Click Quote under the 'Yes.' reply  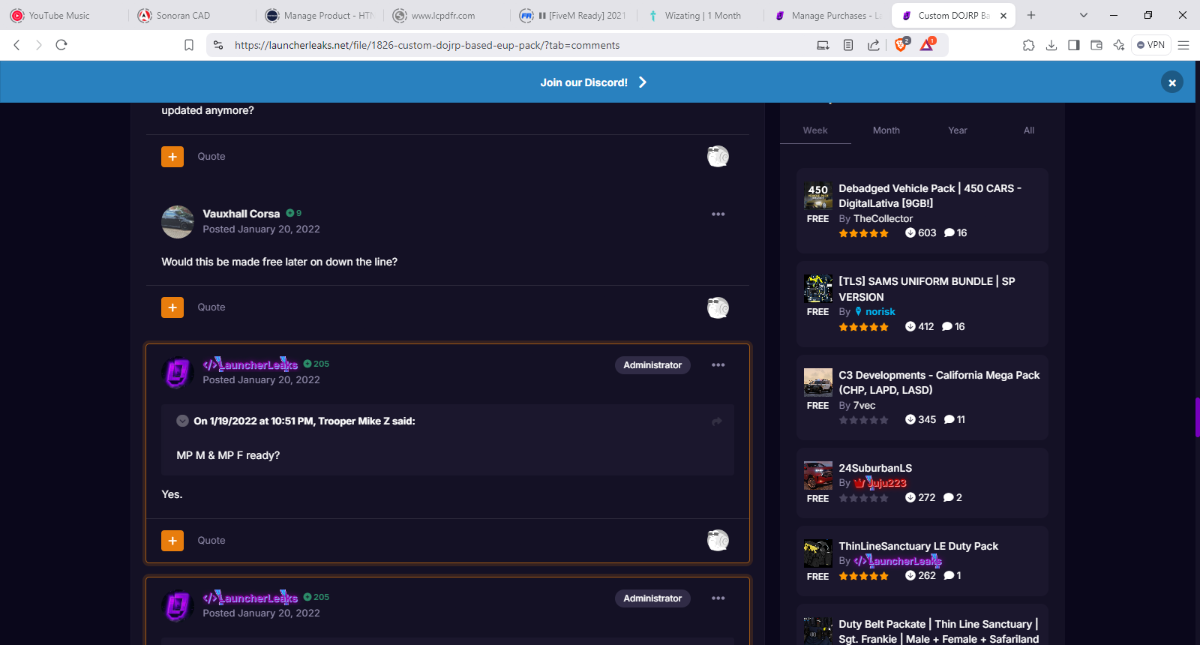[211, 540]
